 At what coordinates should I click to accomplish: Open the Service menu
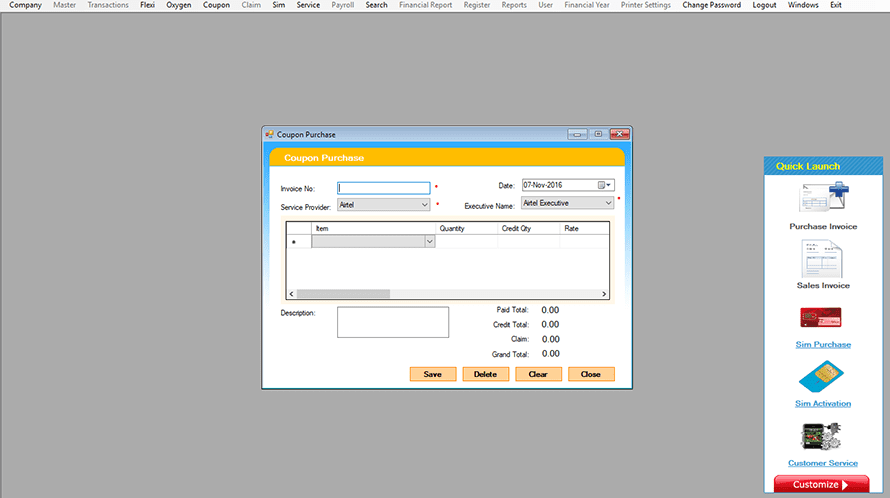(x=308, y=5)
